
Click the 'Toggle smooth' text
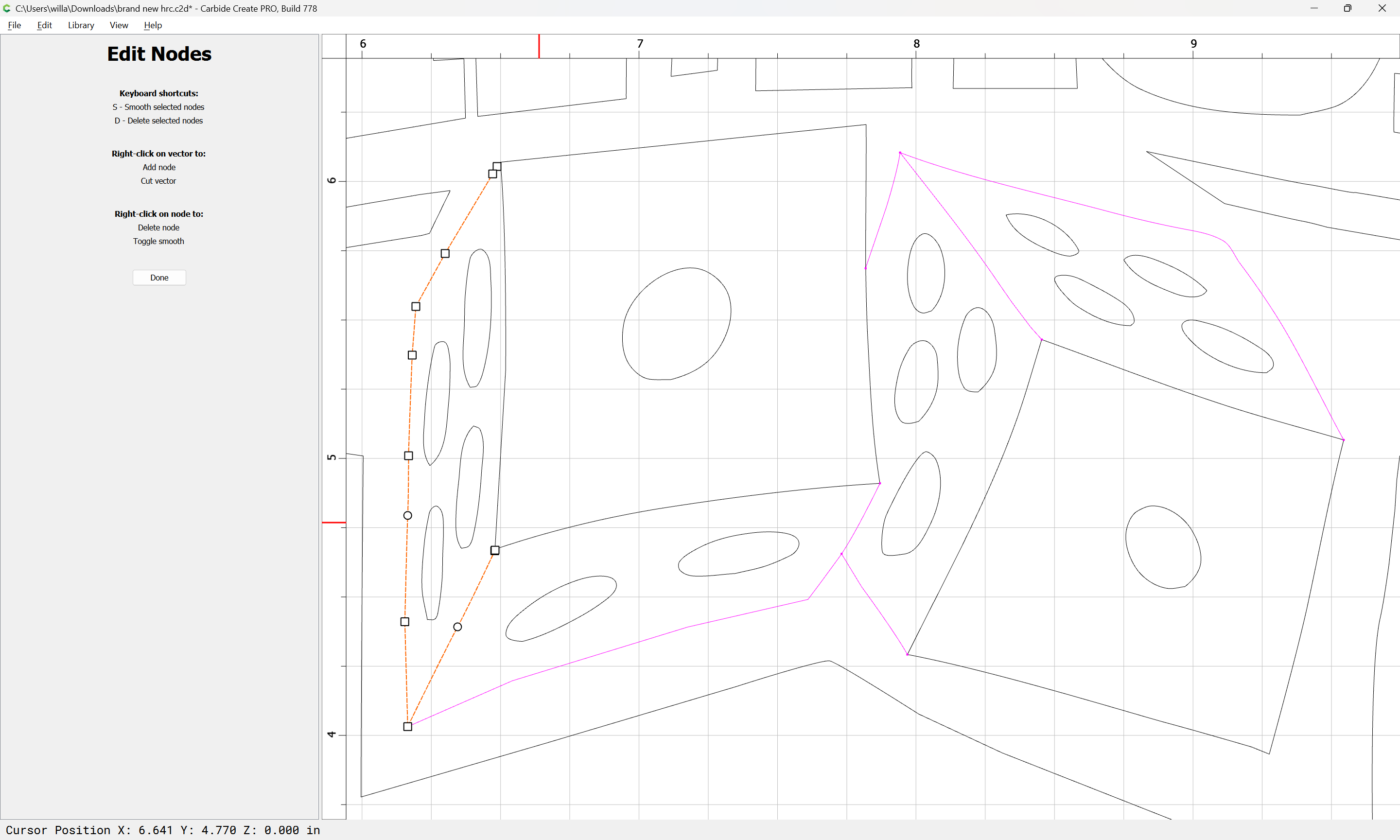[158, 241]
